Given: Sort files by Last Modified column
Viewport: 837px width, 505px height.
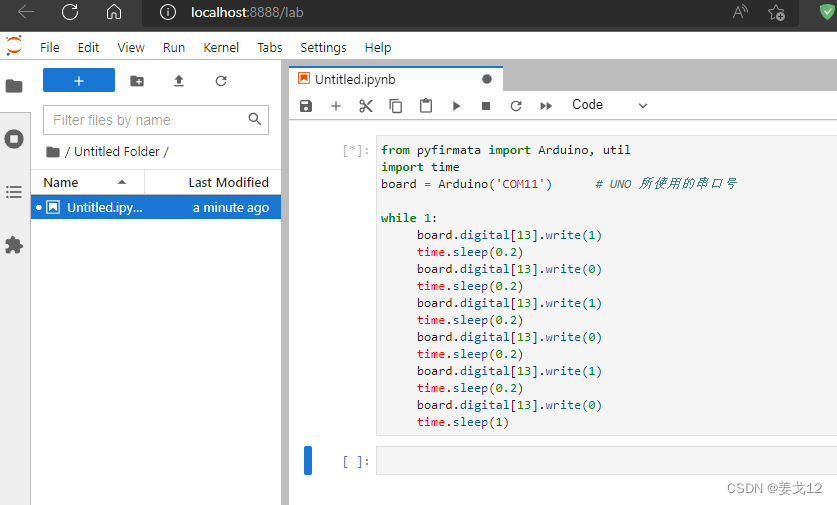Looking at the screenshot, I should (x=213, y=183).
